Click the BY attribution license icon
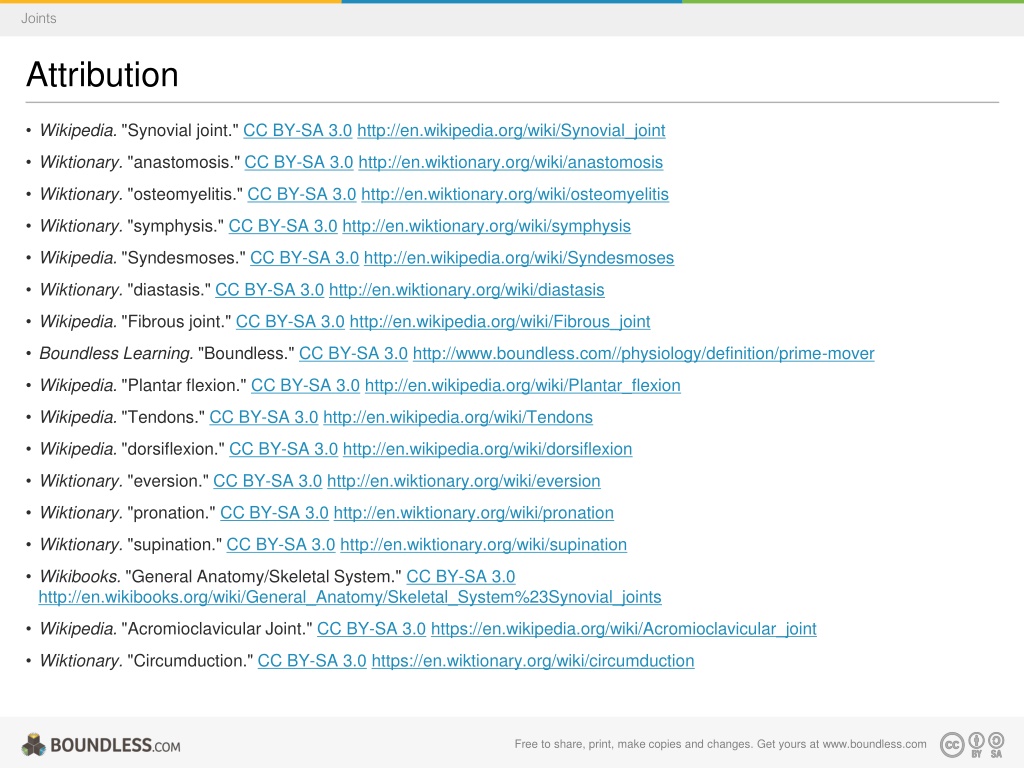This screenshot has width=1024, height=768. coord(976,744)
